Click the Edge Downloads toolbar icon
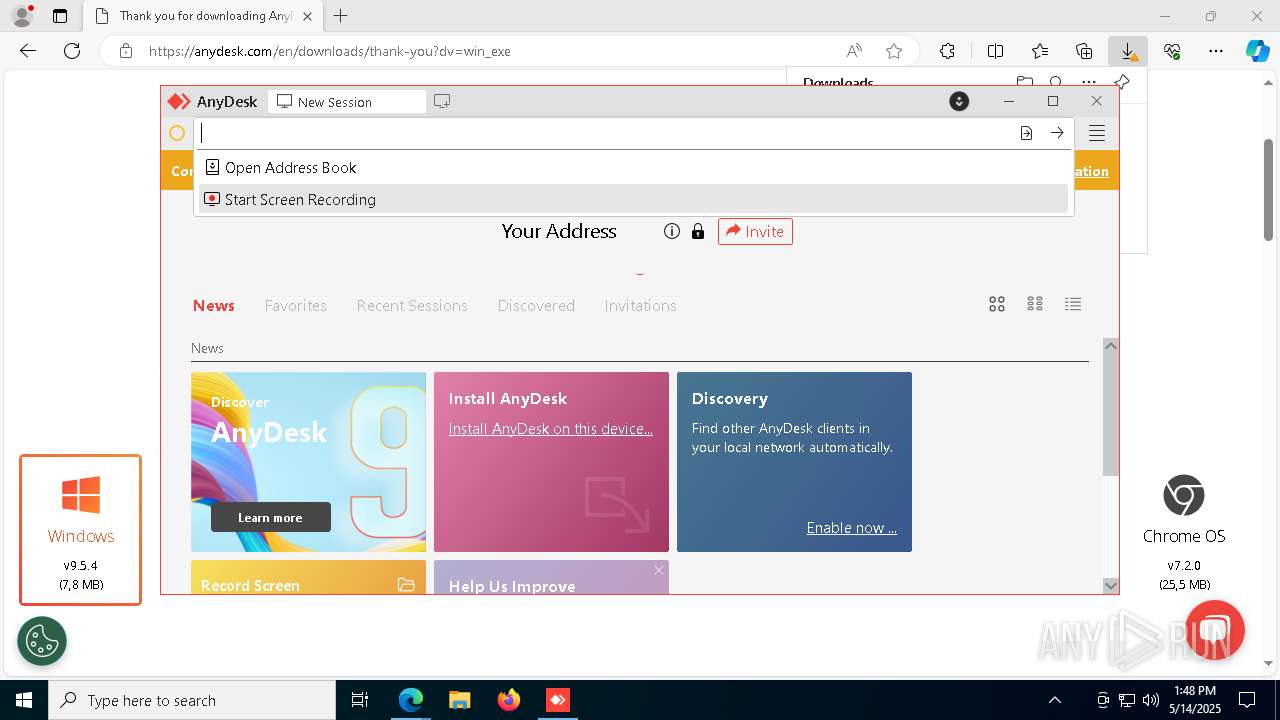The height and width of the screenshot is (720, 1280). 1128,51
